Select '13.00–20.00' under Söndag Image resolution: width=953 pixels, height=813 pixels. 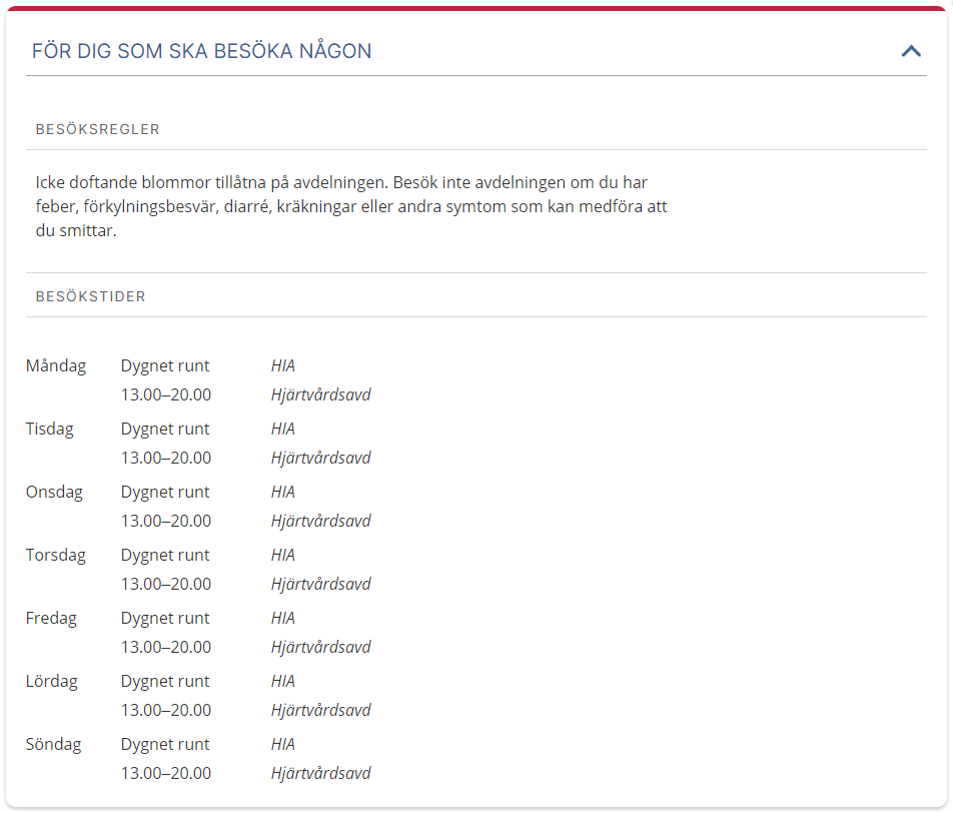pos(166,774)
